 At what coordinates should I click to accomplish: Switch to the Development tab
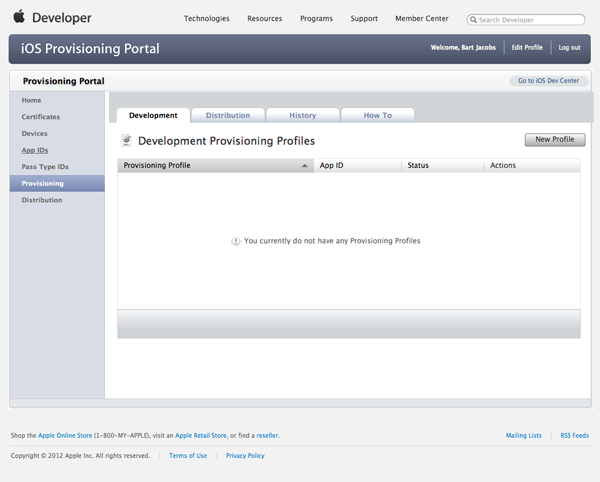pyautogui.click(x=153, y=115)
